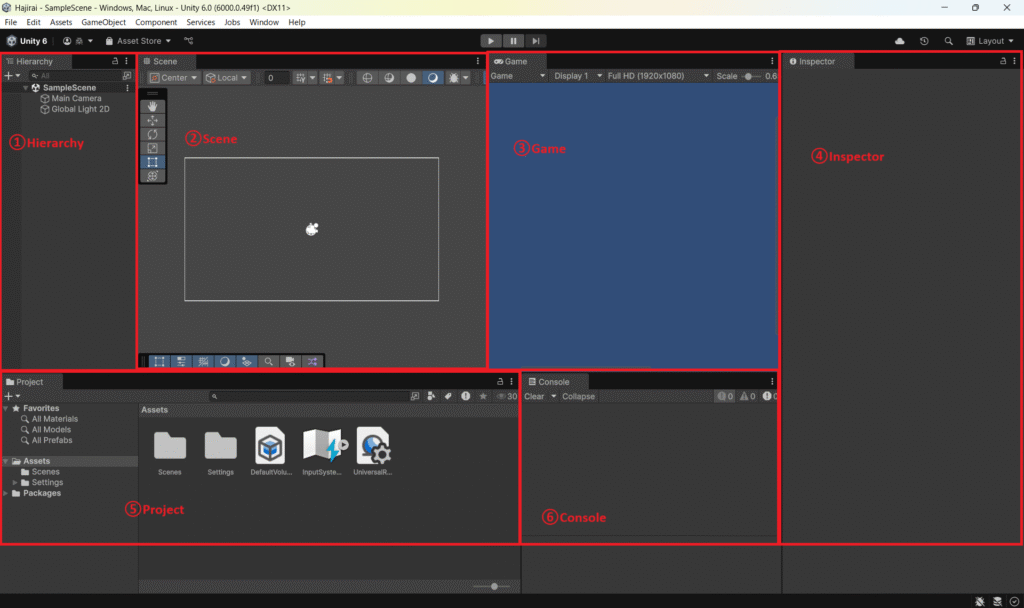This screenshot has height=608, width=1024.
Task: Click the shaded wireframe draw mode icon
Action: 389,78
